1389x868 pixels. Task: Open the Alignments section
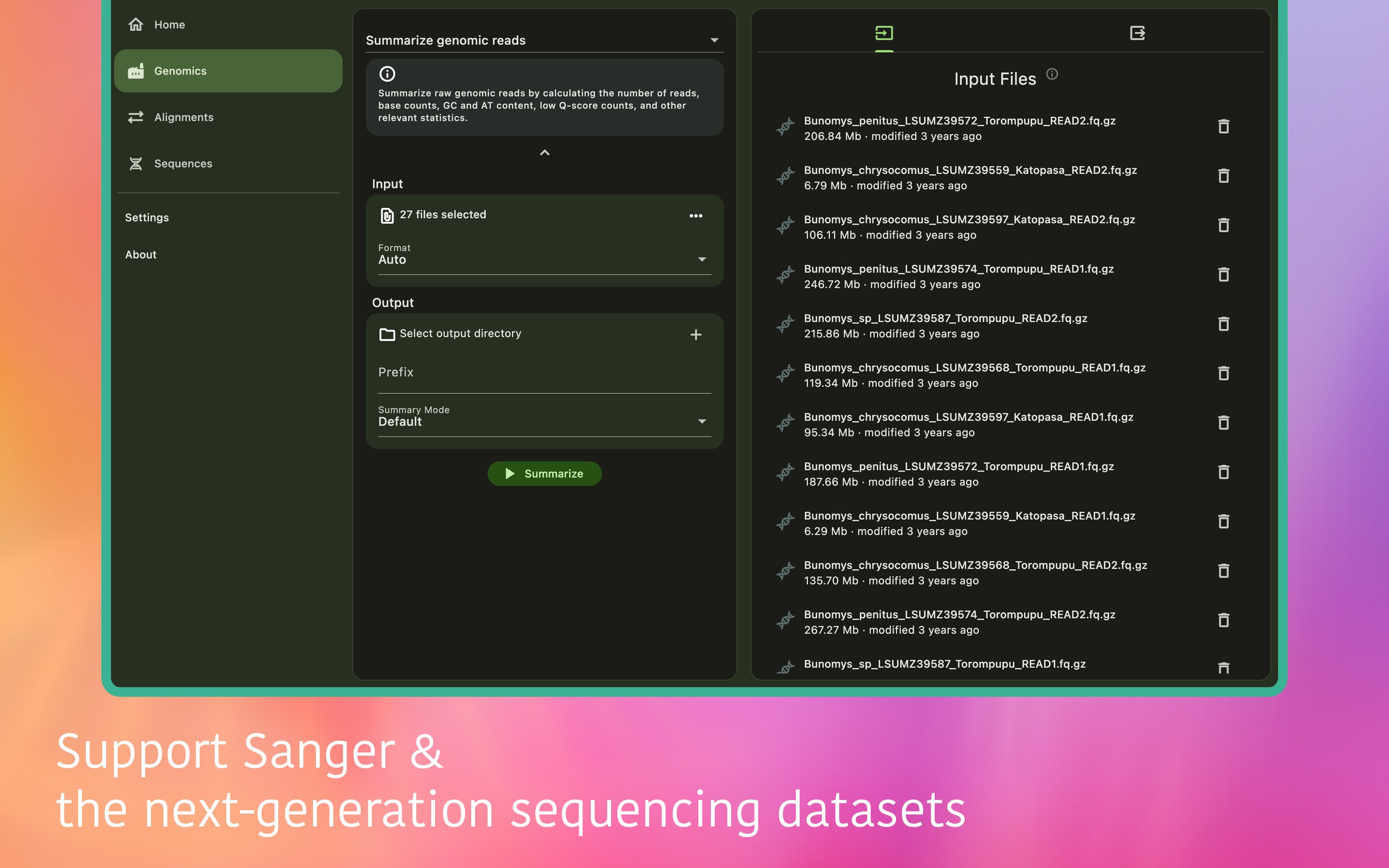(184, 117)
